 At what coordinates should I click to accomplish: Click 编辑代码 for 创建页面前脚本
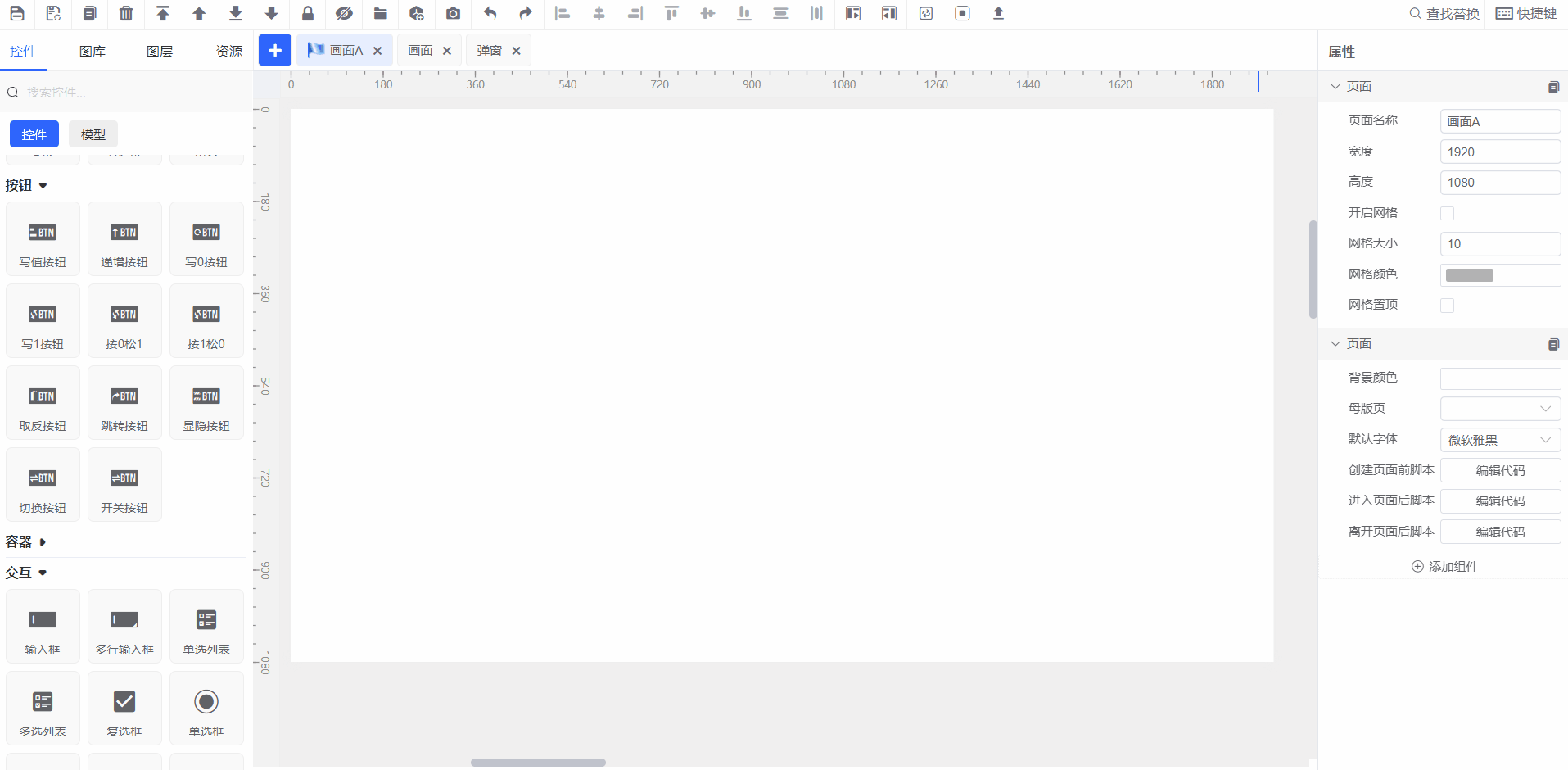click(x=1499, y=470)
